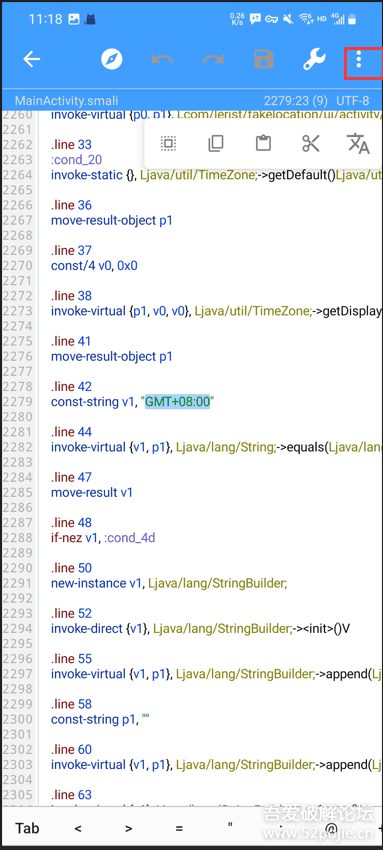Undo the last edit

click(162, 60)
